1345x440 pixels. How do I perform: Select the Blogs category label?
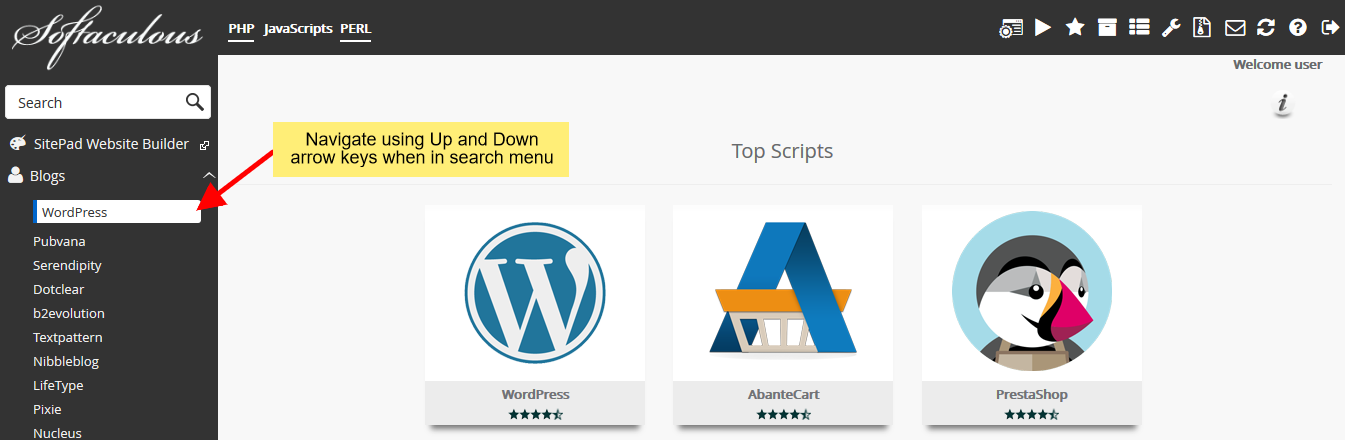click(x=48, y=176)
